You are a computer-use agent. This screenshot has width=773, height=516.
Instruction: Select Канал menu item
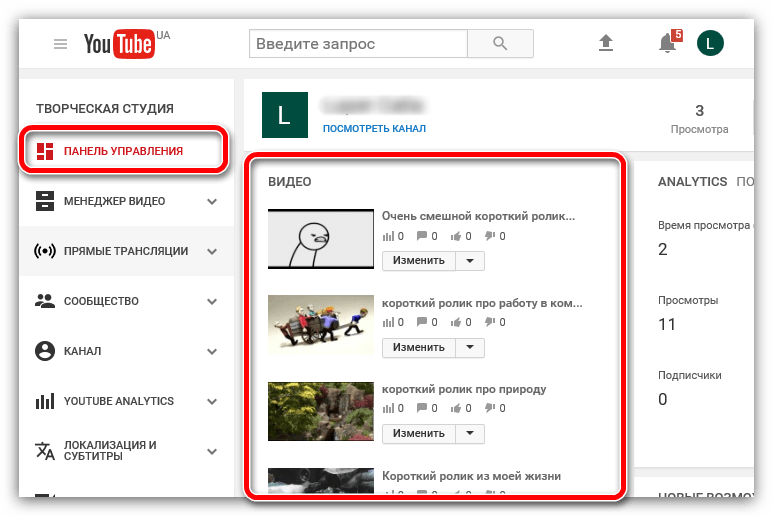point(127,351)
